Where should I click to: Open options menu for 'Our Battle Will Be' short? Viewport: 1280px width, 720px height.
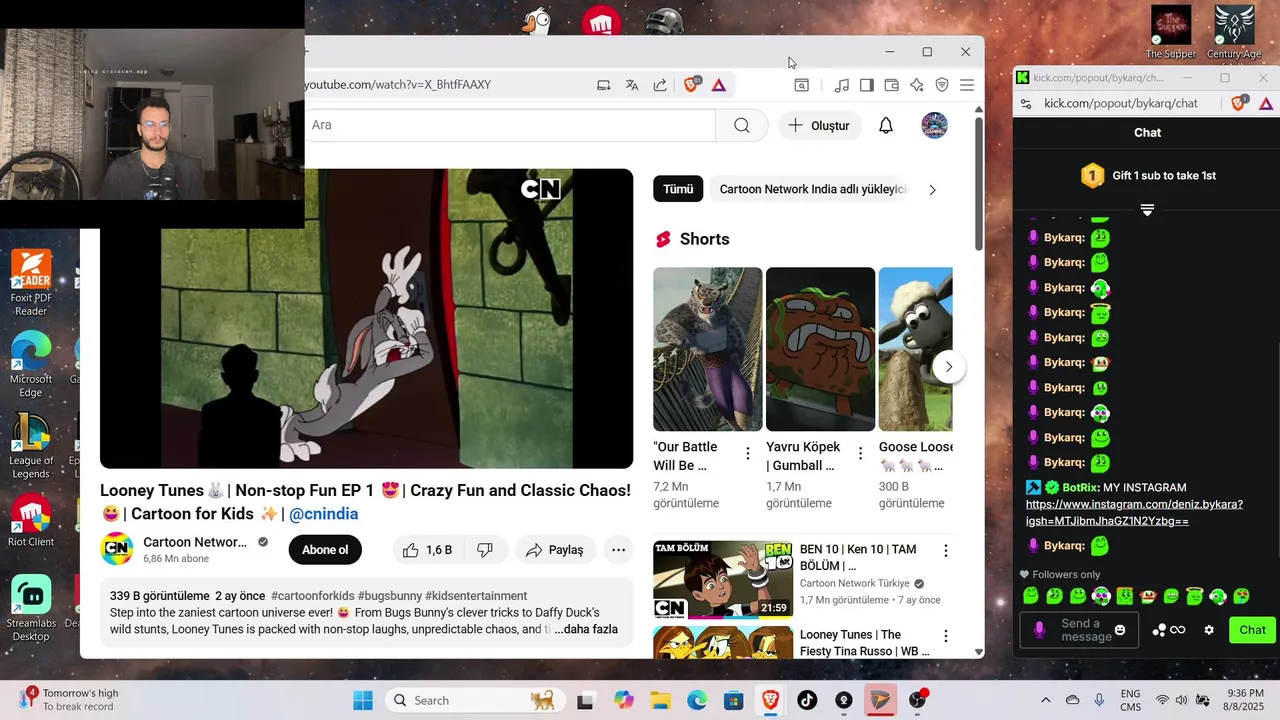tap(748, 453)
